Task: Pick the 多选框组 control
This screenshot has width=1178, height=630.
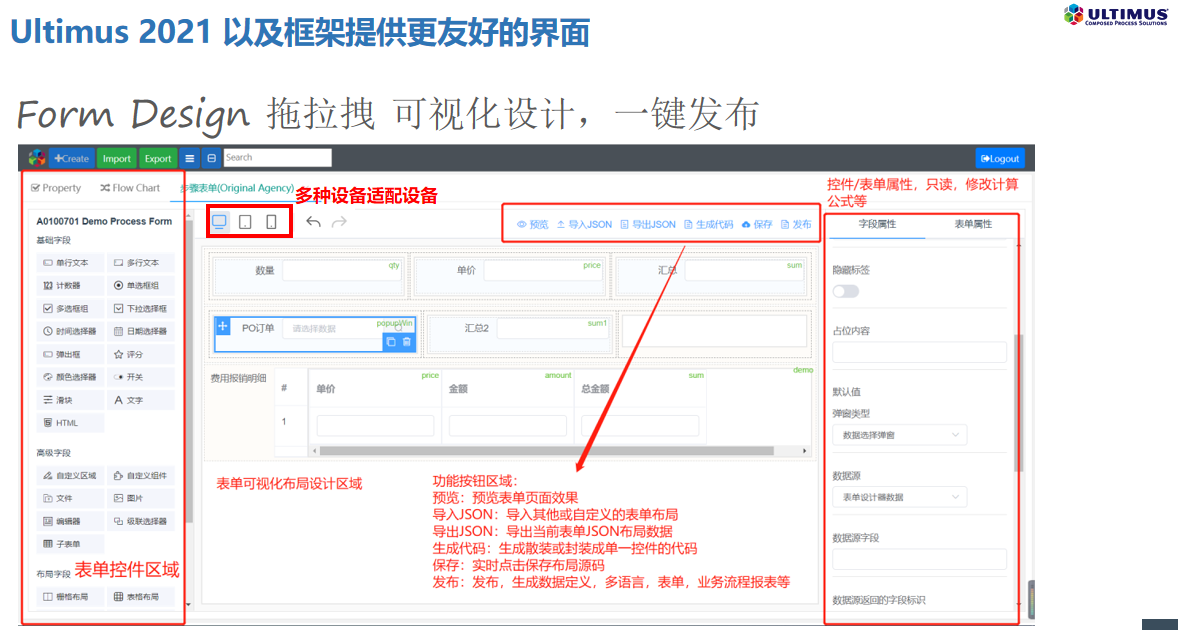Action: click(70, 308)
